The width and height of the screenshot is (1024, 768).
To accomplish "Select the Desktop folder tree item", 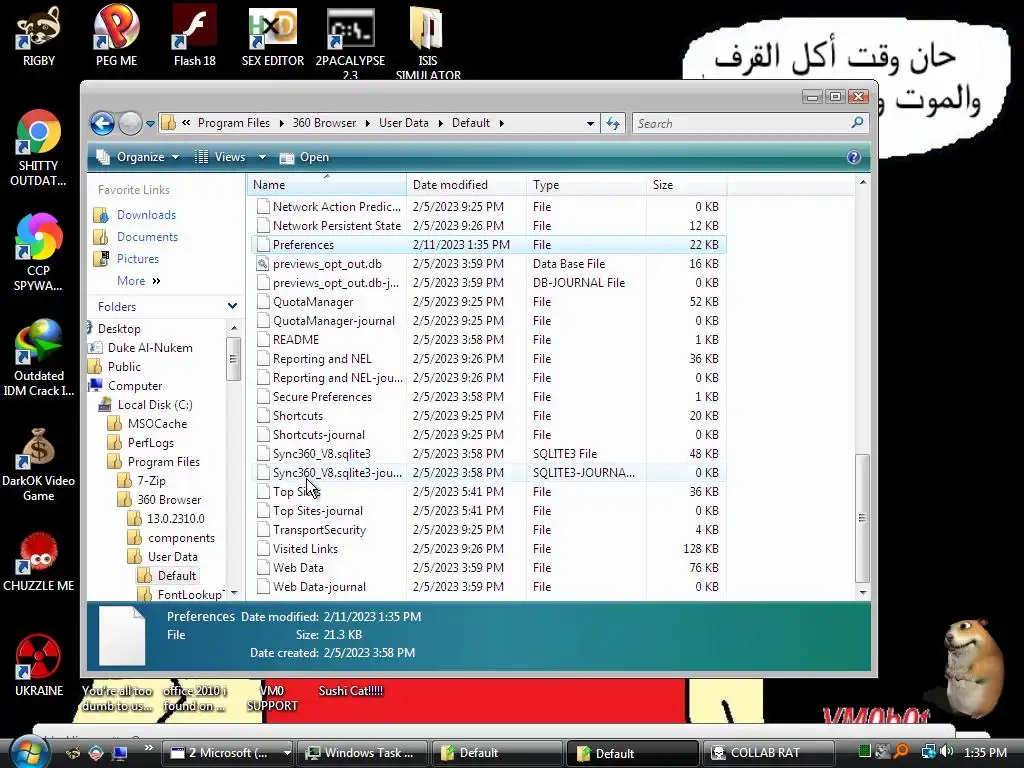I will (x=119, y=328).
